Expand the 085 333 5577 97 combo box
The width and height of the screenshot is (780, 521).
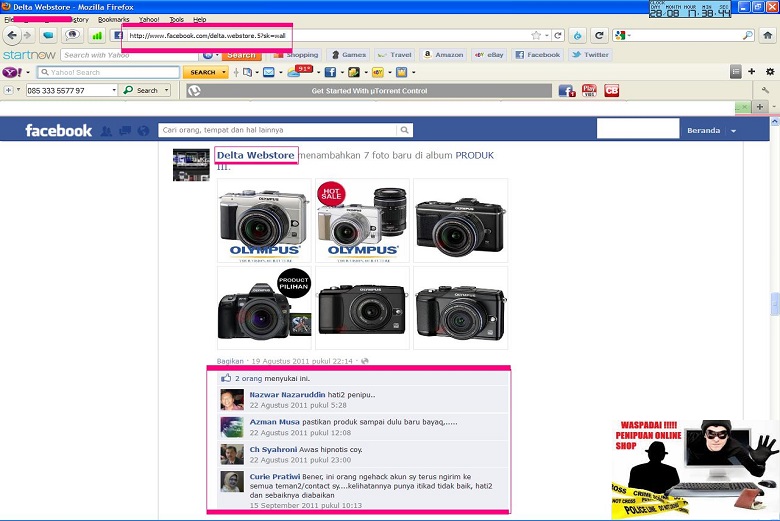pyautogui.click(x=114, y=90)
